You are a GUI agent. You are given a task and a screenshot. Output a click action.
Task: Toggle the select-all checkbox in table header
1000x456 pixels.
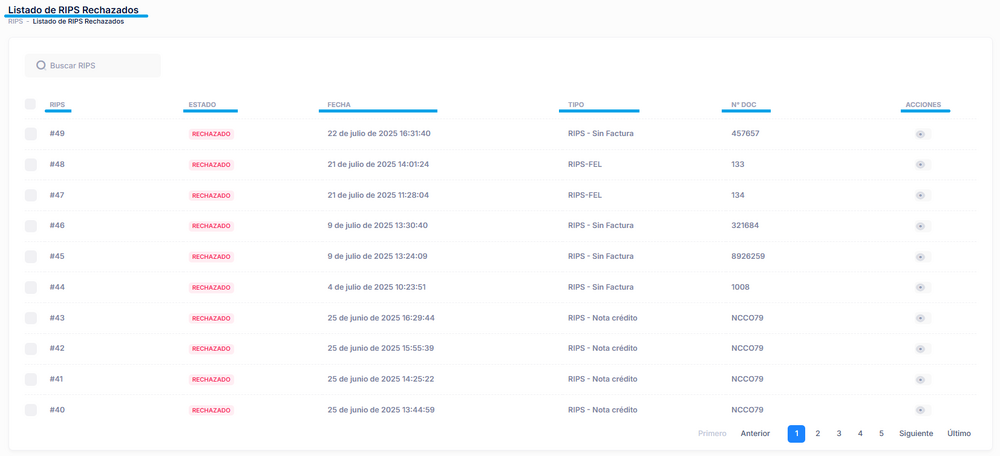(30, 104)
